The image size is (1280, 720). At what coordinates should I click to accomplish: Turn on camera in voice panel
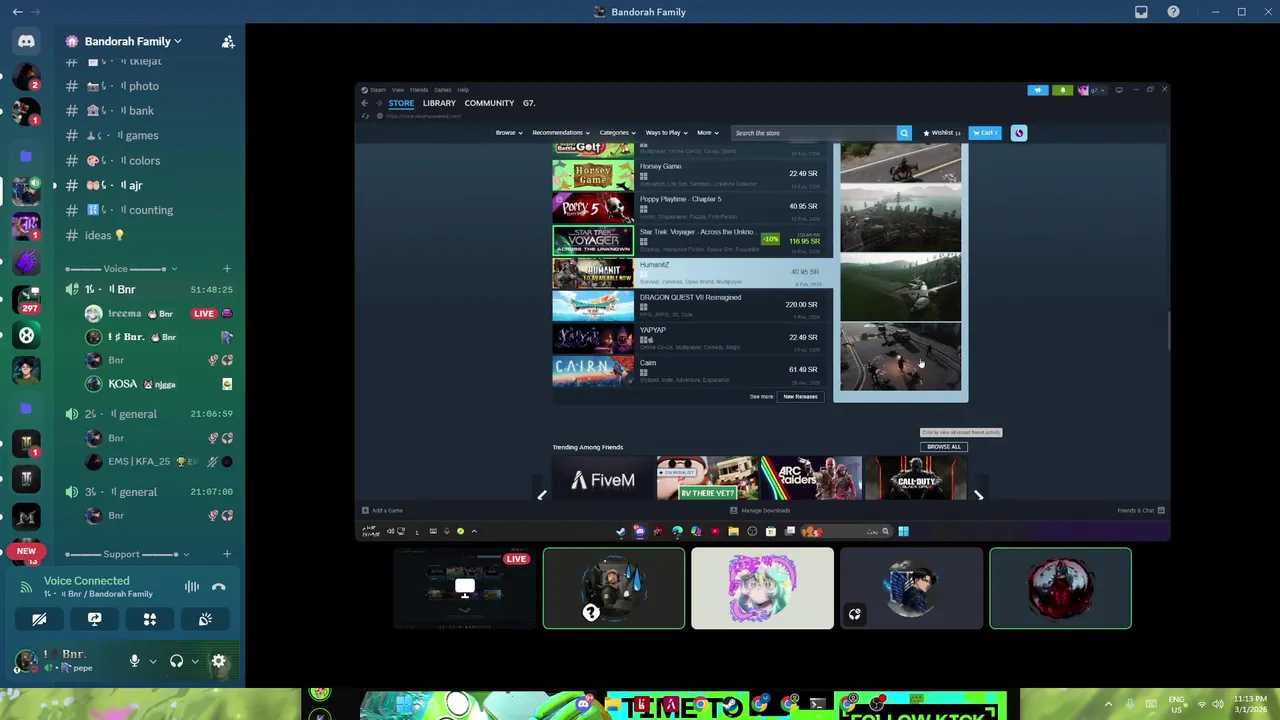click(x=39, y=620)
